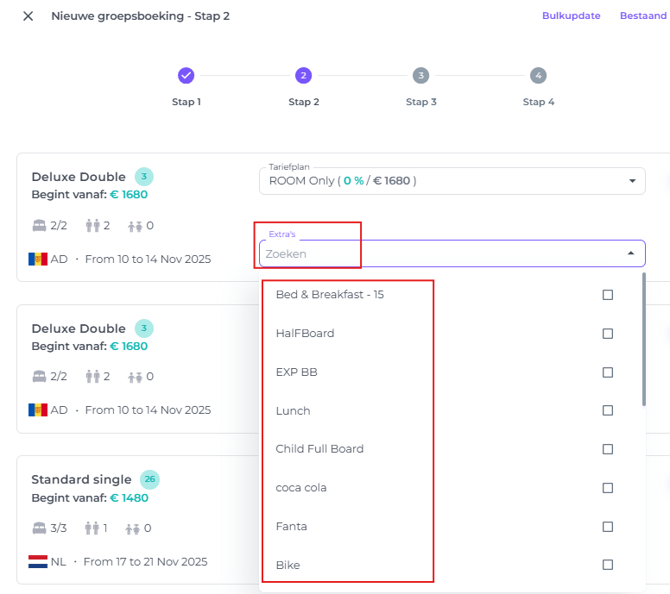Screen dimensions: 670x594
Task: Check the Bed & Breakfast - 15 checkbox
Action: (x=607, y=295)
